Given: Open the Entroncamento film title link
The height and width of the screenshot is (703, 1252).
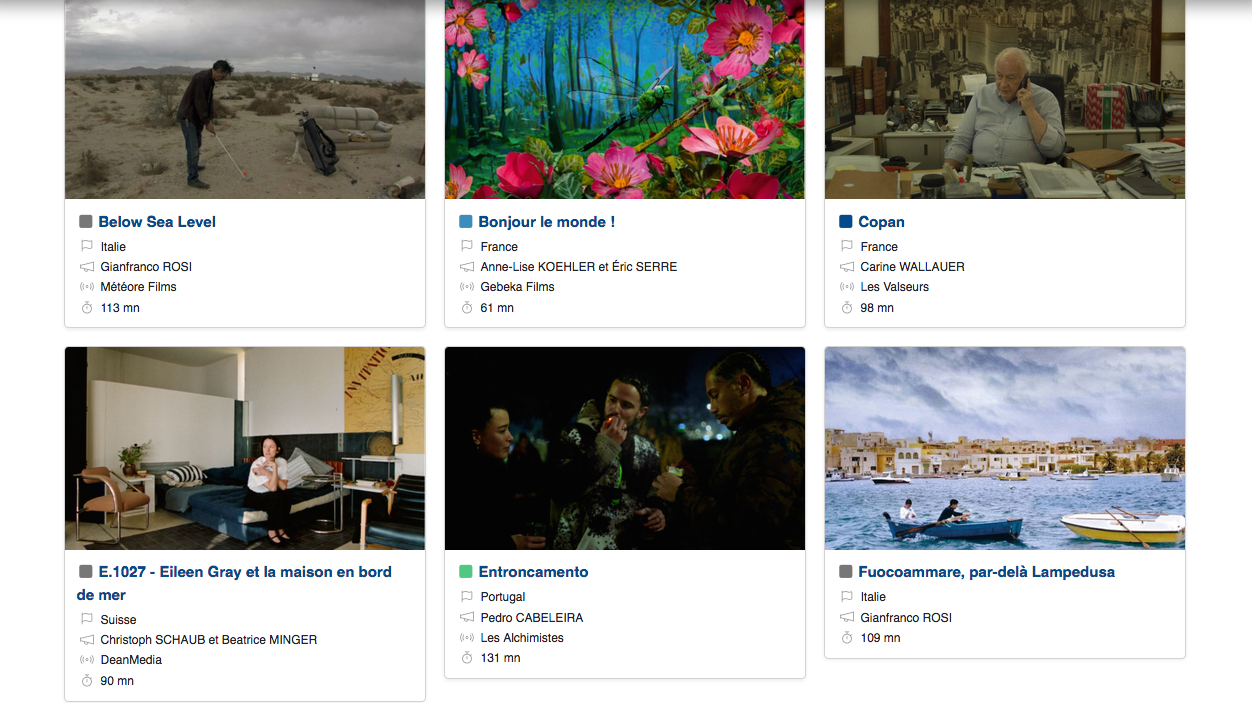Looking at the screenshot, I should click(533, 572).
